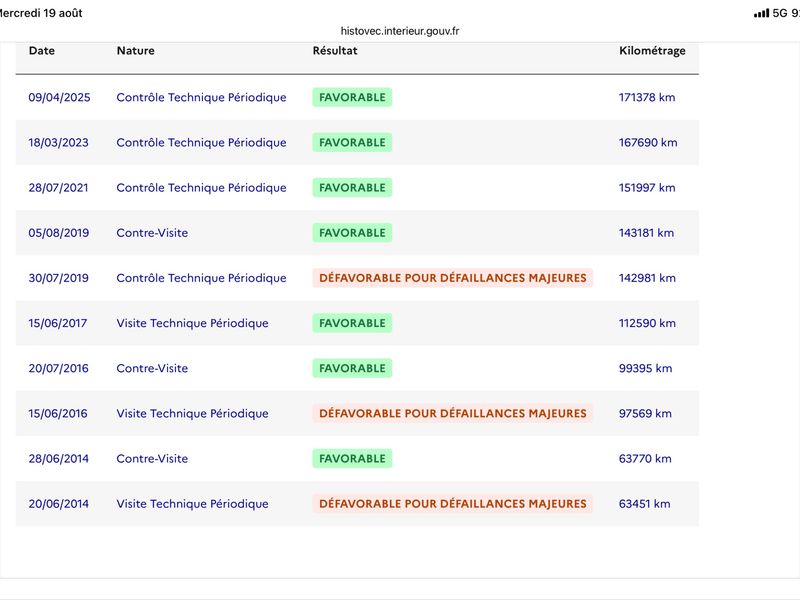
Task: Click the FAVORABLE badge for 28/06/2014
Action: pyautogui.click(x=352, y=459)
